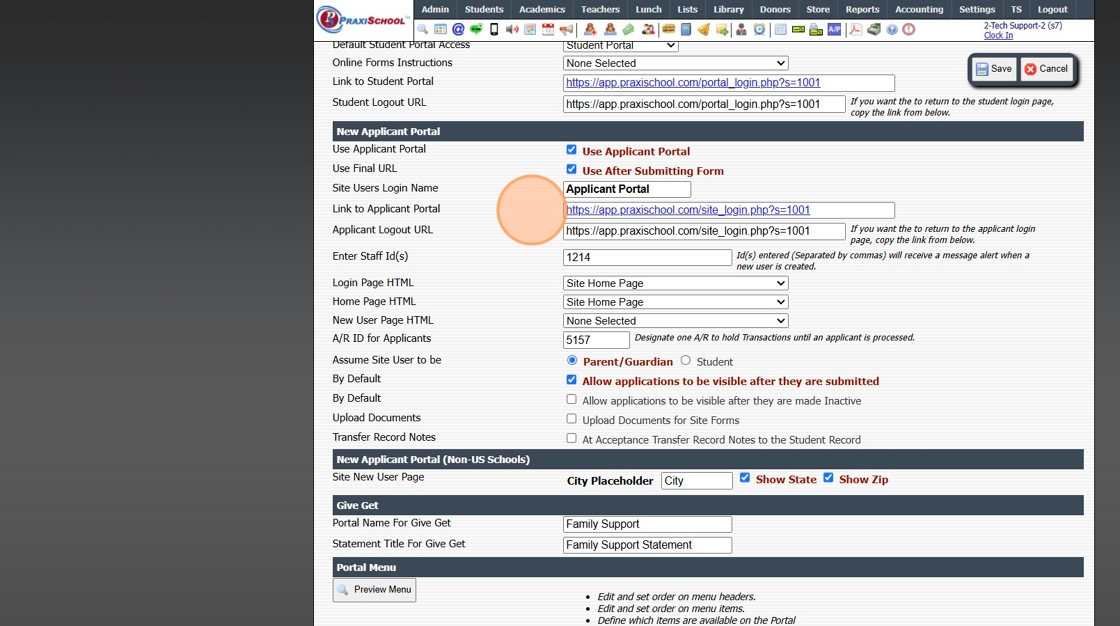Open the Login Page HTML dropdown

click(676, 283)
